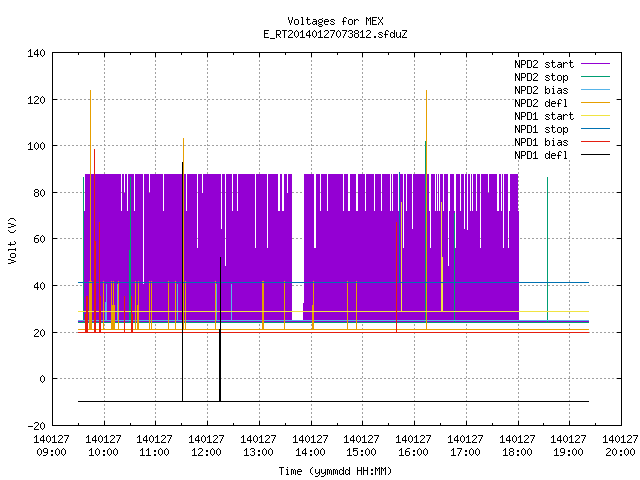Click the 'NPD1 bias' legend label
Image resolution: width=640 pixels, height=480 pixels.
click(x=541, y=142)
